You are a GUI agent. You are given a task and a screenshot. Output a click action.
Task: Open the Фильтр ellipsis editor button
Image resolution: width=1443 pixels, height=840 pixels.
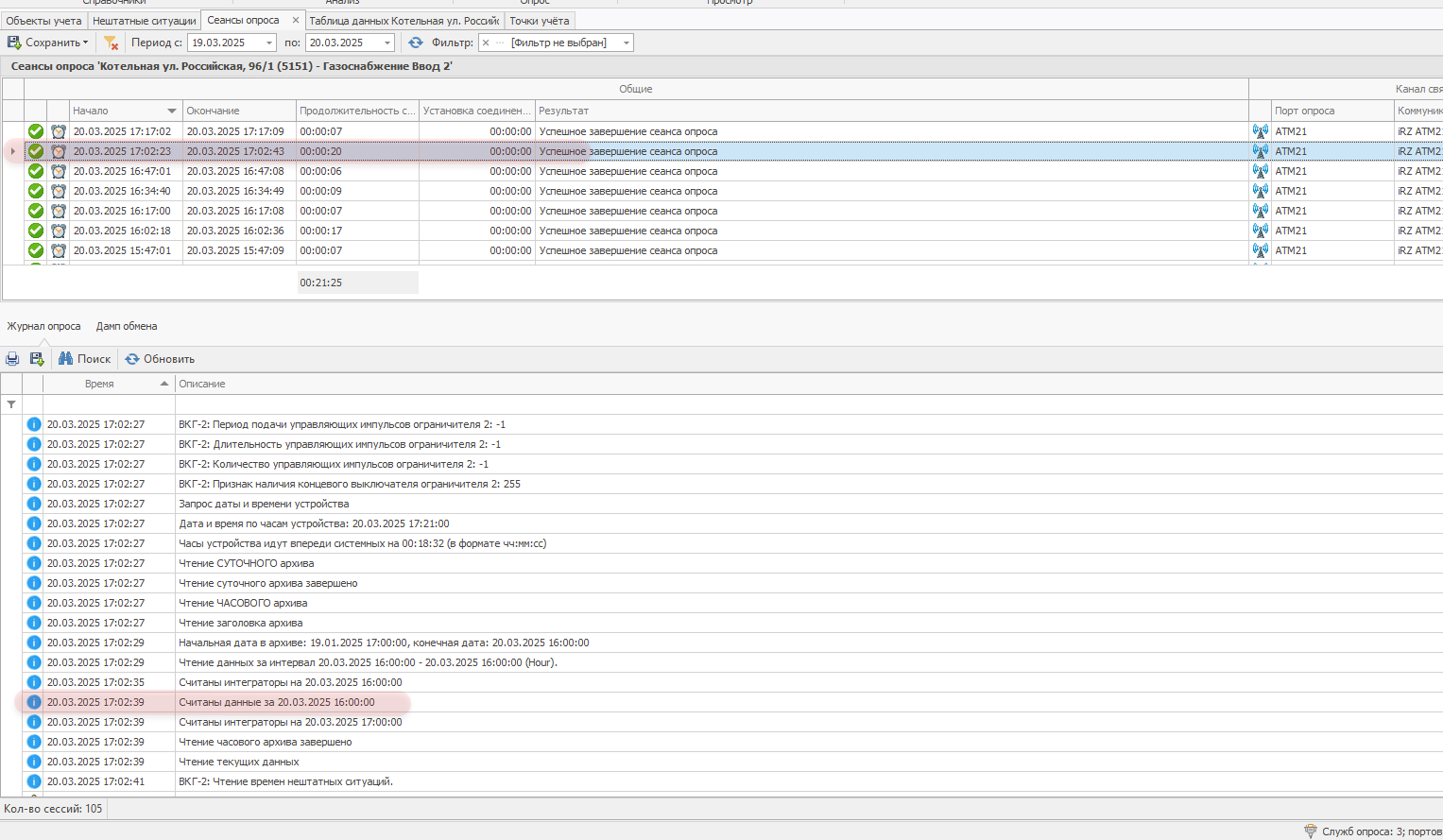[500, 43]
